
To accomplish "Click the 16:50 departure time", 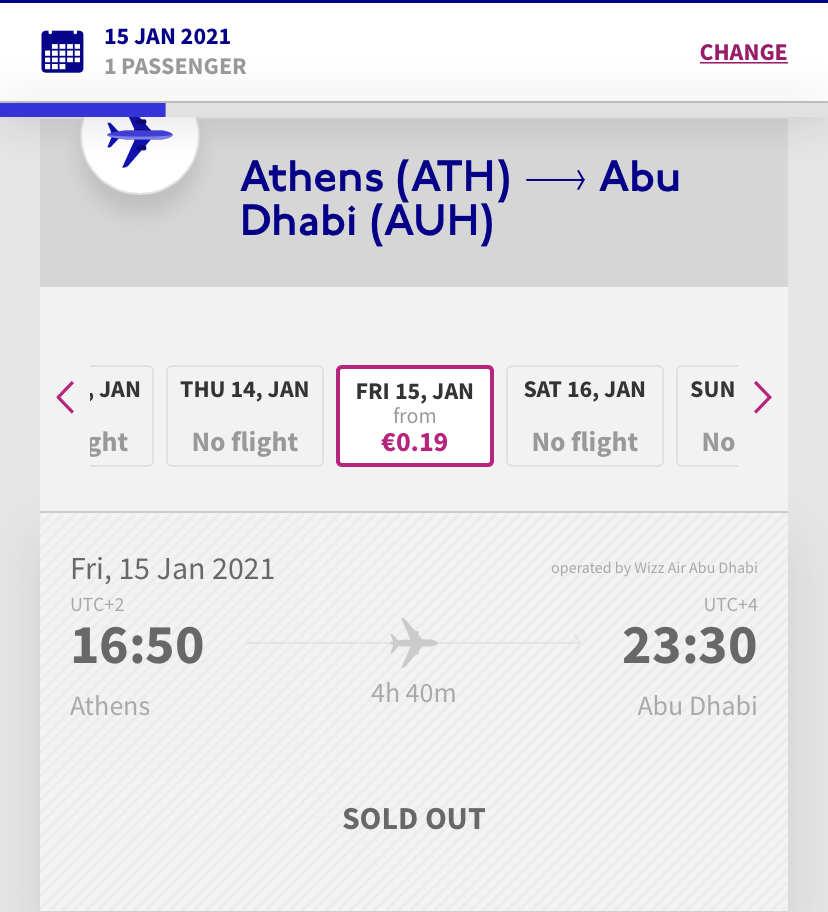I will [x=138, y=646].
